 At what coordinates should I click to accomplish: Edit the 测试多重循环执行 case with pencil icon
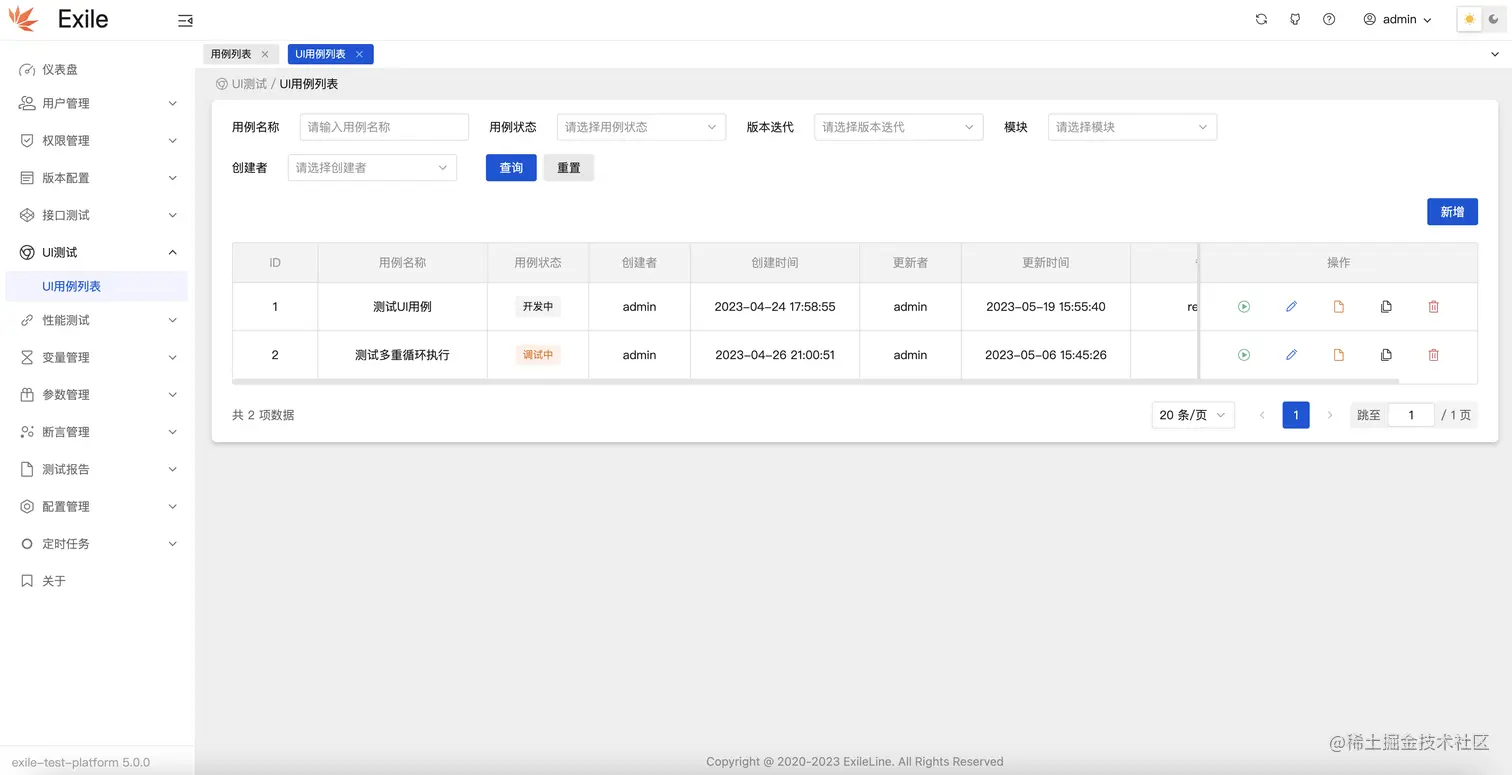[x=1291, y=354]
